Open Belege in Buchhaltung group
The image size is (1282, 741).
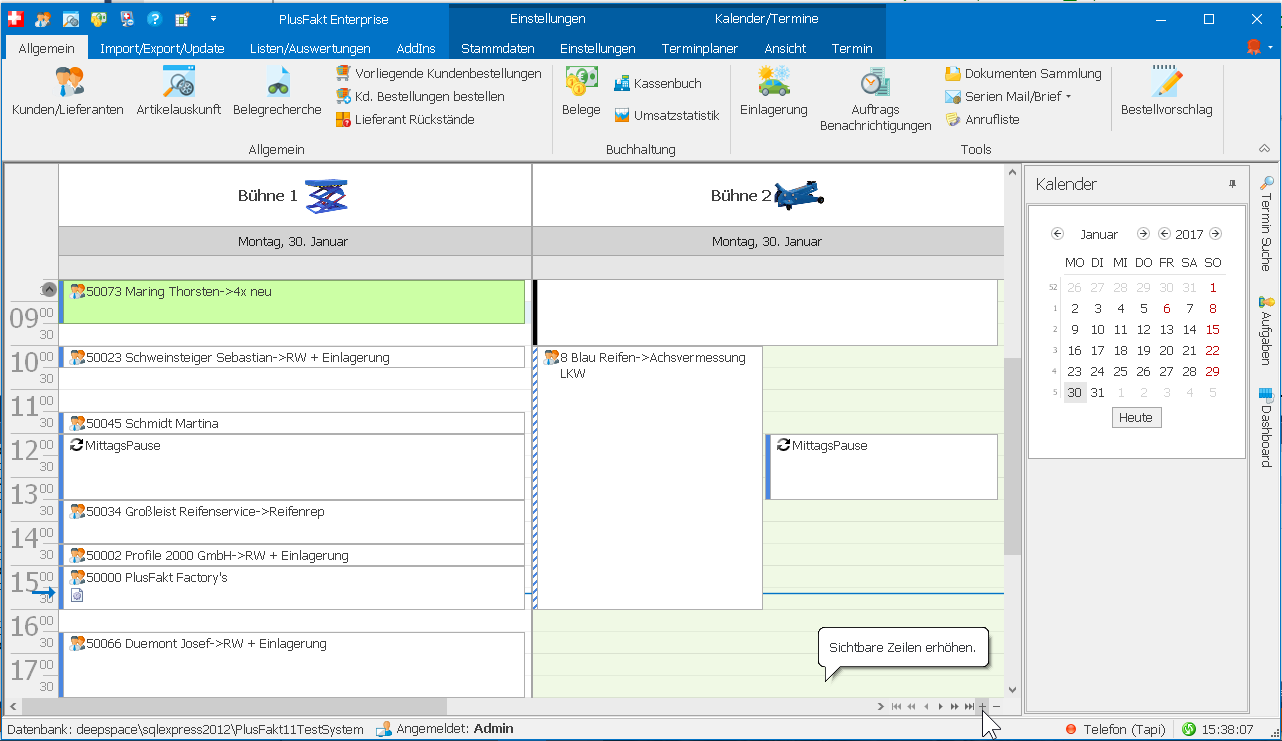tap(581, 91)
